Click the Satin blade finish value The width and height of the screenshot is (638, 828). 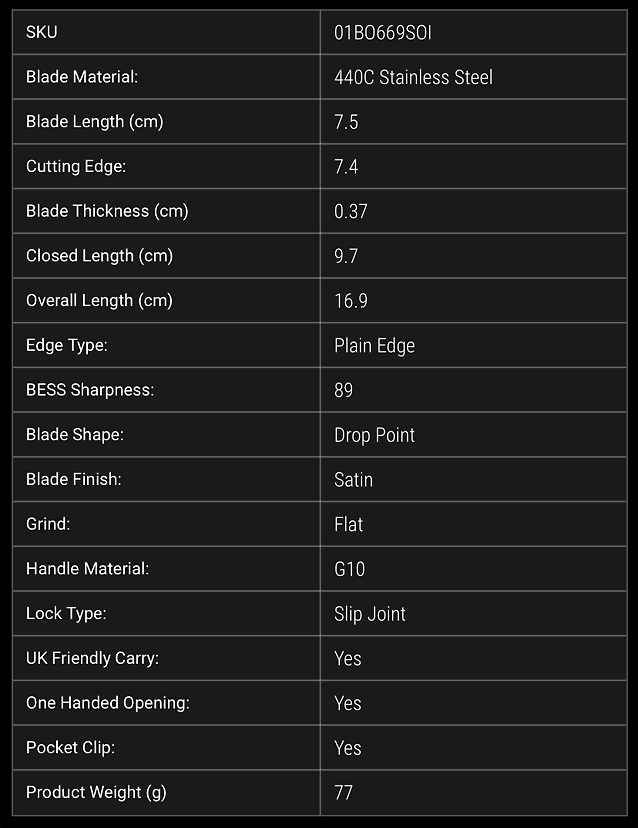coord(353,479)
